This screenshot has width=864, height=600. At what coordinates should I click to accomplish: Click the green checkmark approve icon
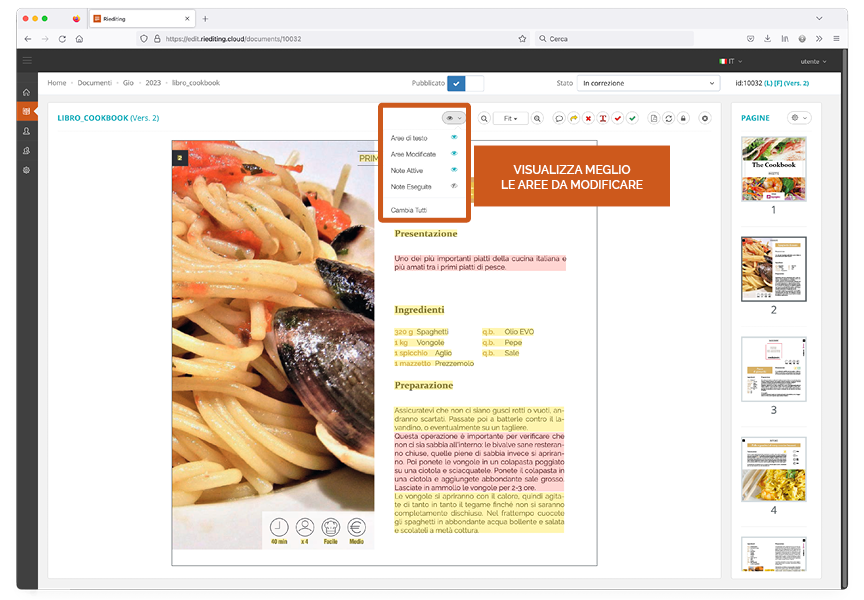(x=632, y=118)
